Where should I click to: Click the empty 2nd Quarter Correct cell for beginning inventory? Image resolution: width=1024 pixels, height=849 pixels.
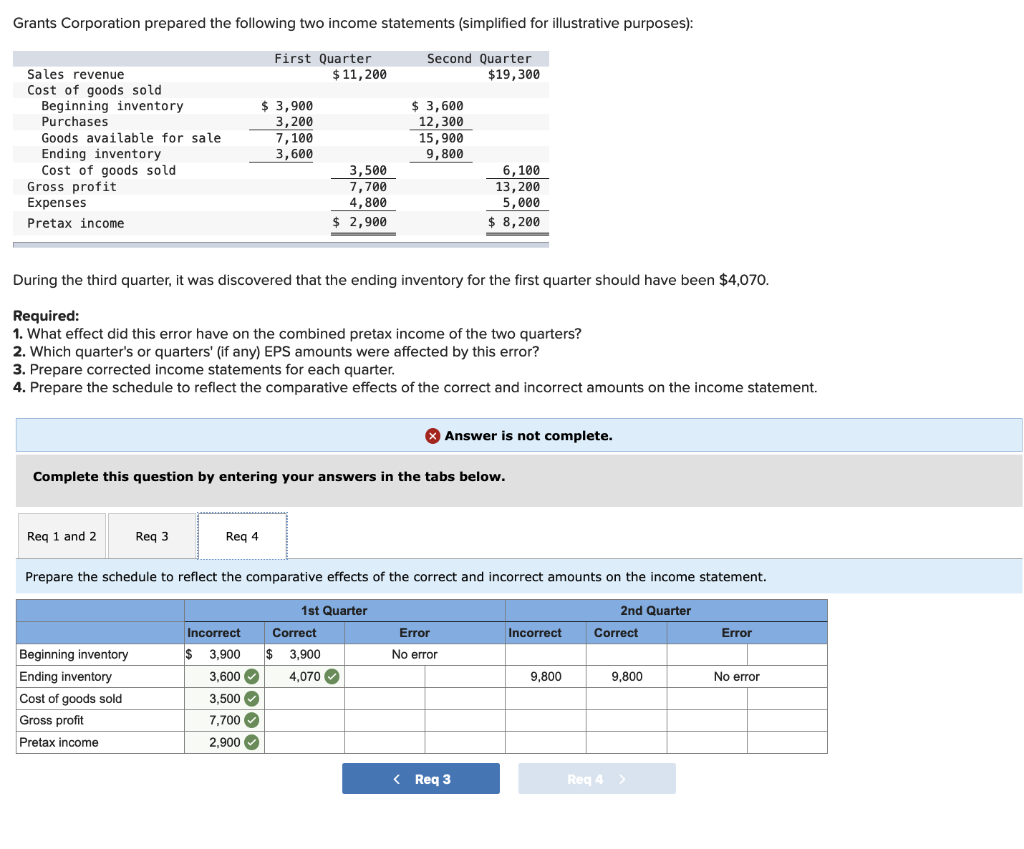coord(626,654)
